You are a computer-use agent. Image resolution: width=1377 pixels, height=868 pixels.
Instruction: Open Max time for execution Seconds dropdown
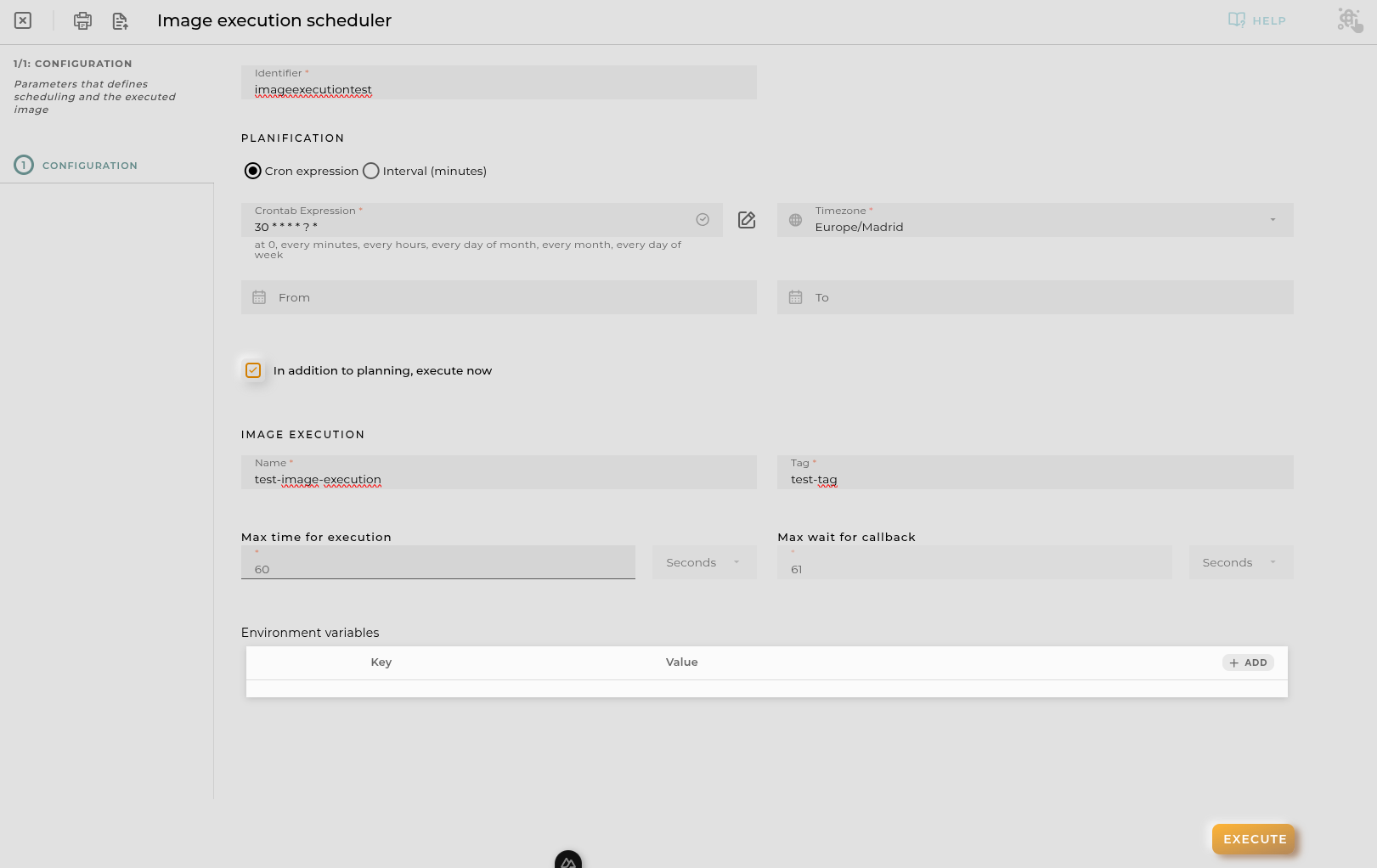[704, 562]
